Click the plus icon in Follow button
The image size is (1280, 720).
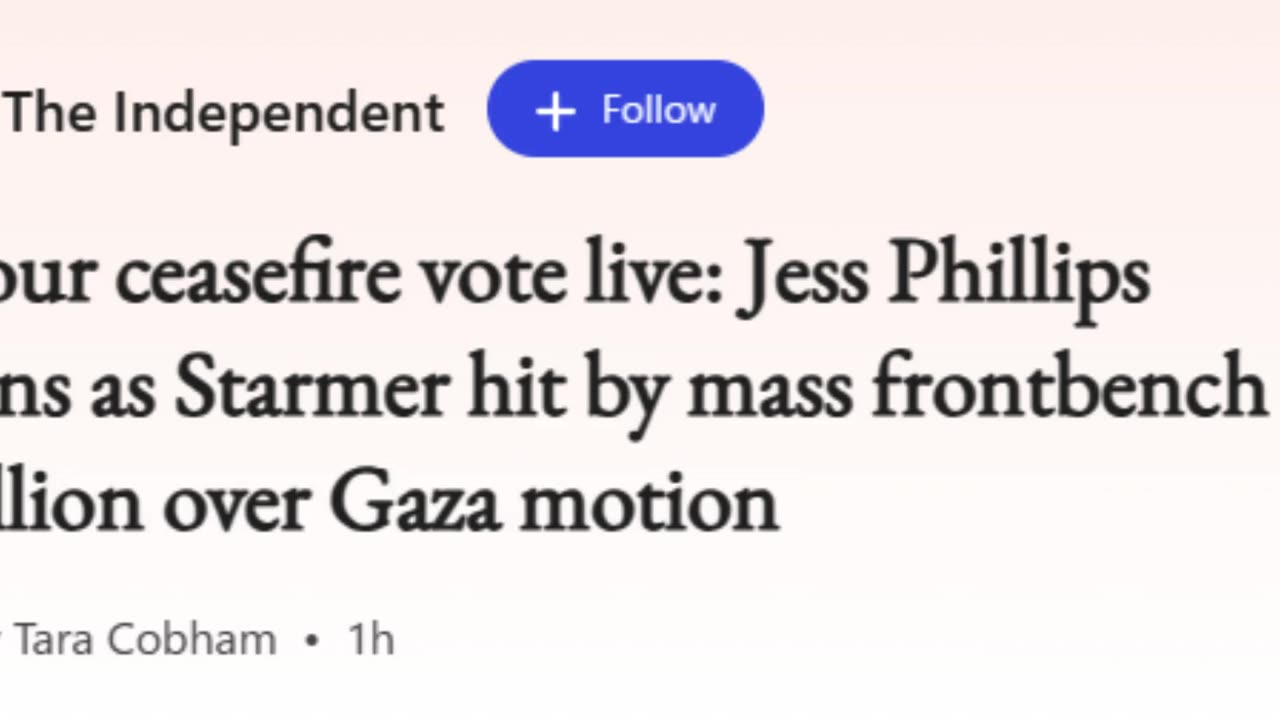pyautogui.click(x=555, y=111)
